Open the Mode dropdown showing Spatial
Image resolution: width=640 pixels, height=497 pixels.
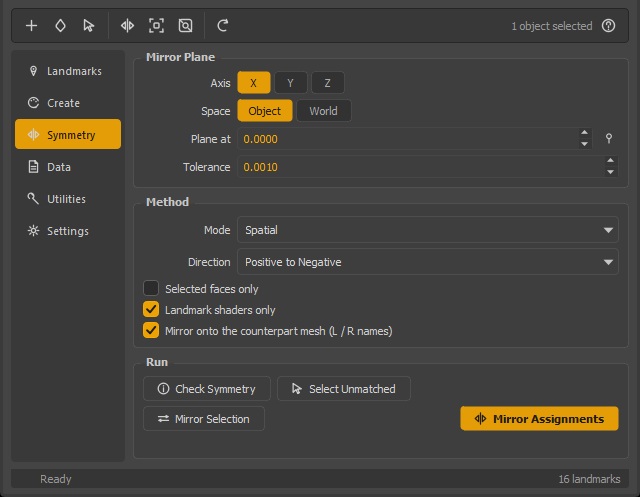tap(427, 230)
